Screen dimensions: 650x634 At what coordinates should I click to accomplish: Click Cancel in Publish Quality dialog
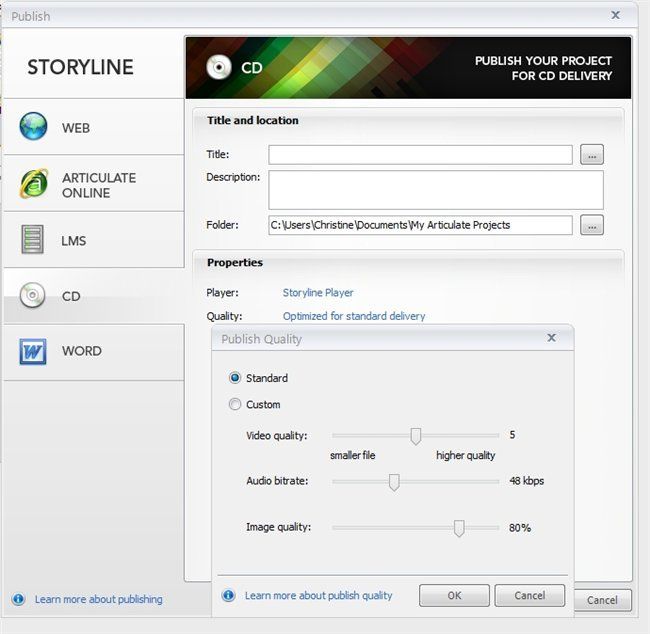click(x=530, y=595)
